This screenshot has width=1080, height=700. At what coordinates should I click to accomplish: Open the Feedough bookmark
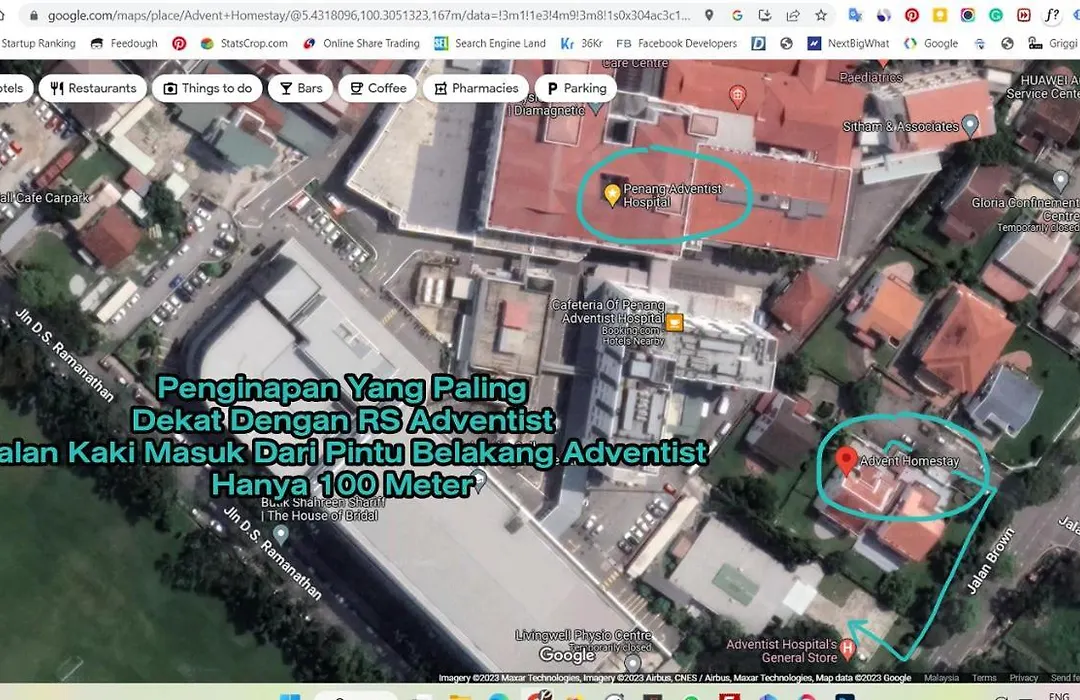coord(125,43)
